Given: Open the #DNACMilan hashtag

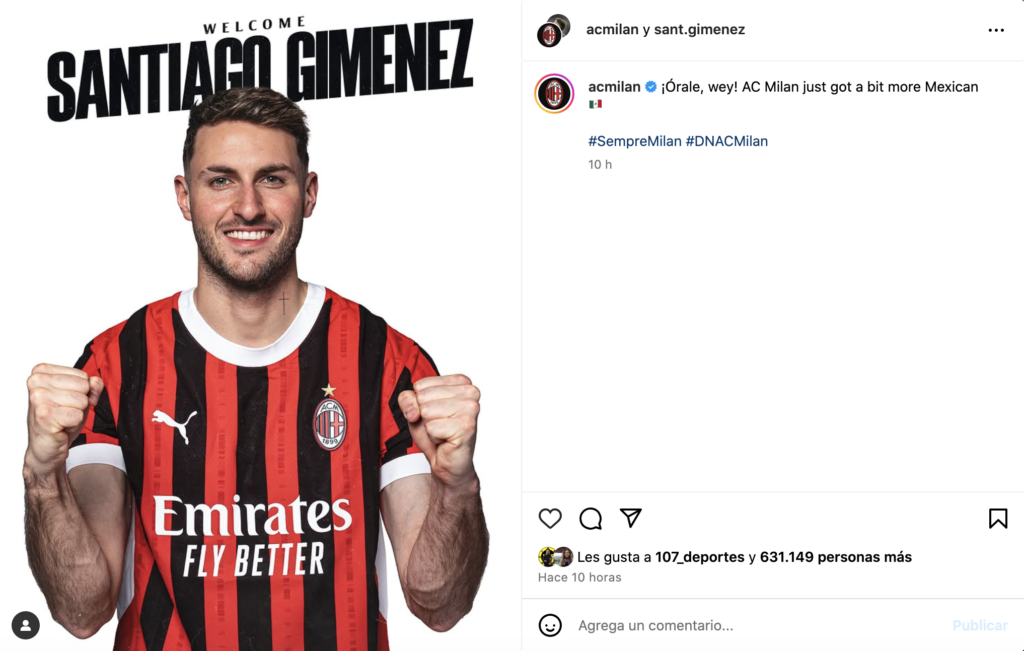Looking at the screenshot, I should 726,141.
